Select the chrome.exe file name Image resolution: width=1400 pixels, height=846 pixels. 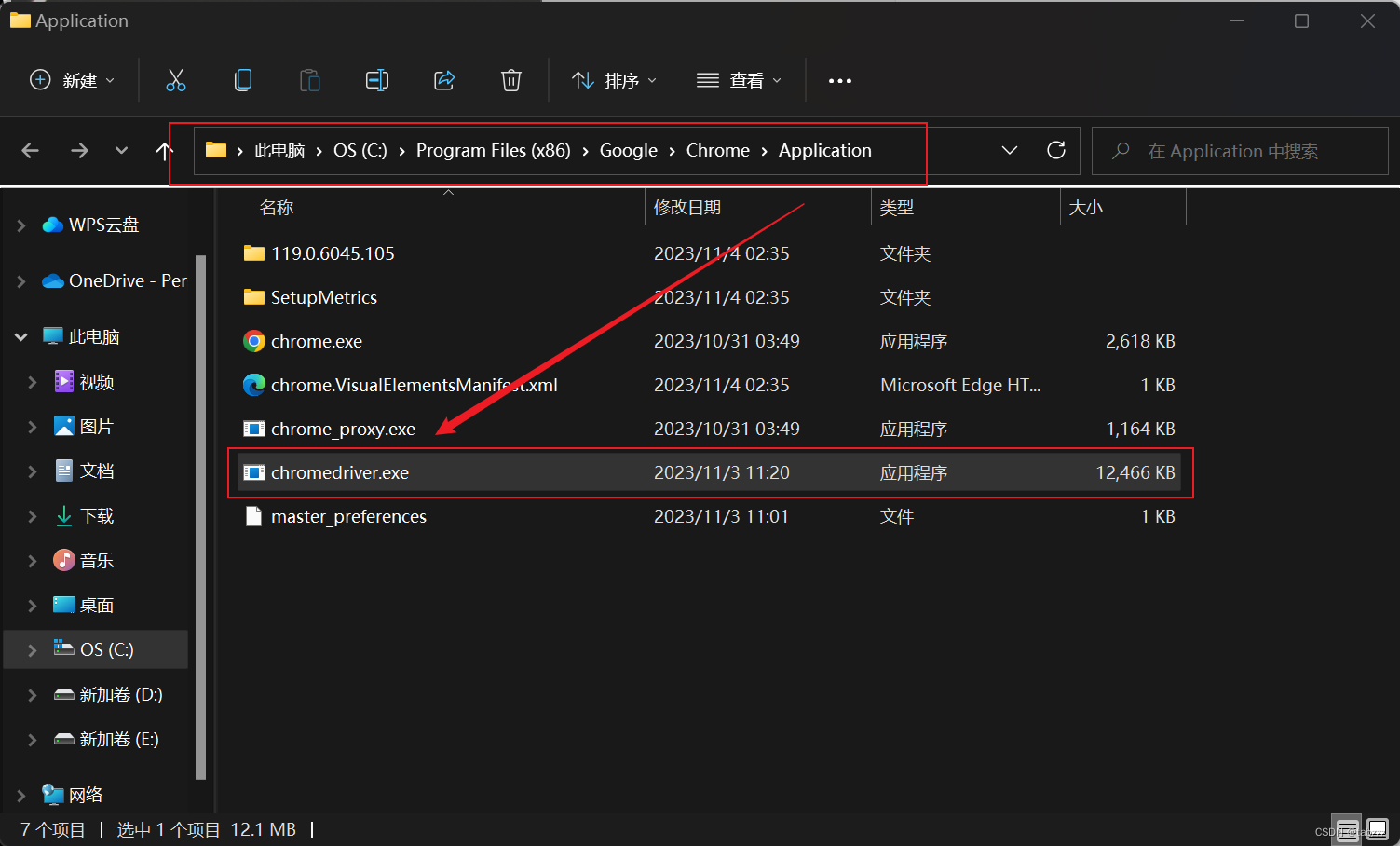tap(317, 341)
